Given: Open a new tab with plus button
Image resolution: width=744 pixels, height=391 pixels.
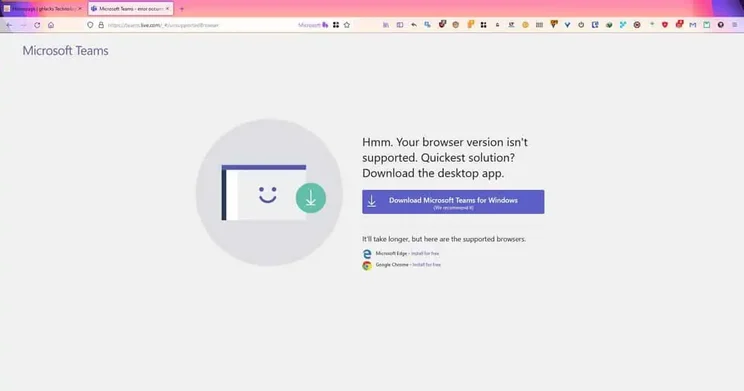Looking at the screenshot, I should (x=182, y=9).
